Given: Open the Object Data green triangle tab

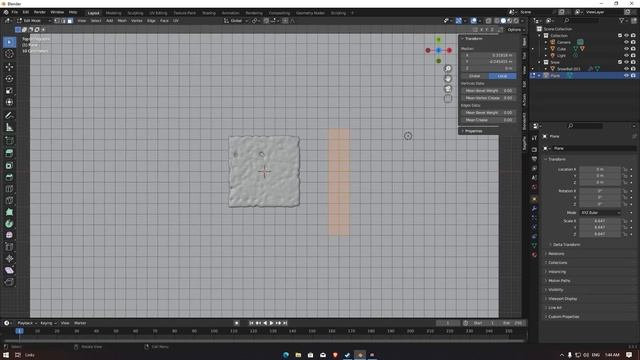Looking at the screenshot, I should pos(534,245).
